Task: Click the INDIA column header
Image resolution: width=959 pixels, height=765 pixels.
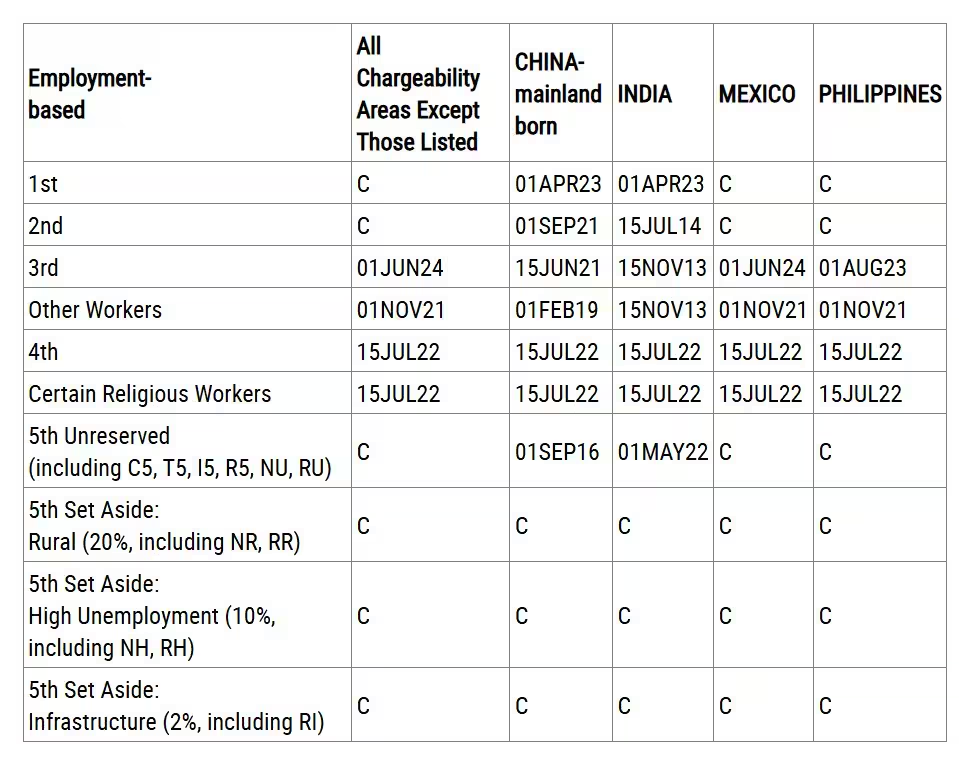Action: click(x=644, y=94)
